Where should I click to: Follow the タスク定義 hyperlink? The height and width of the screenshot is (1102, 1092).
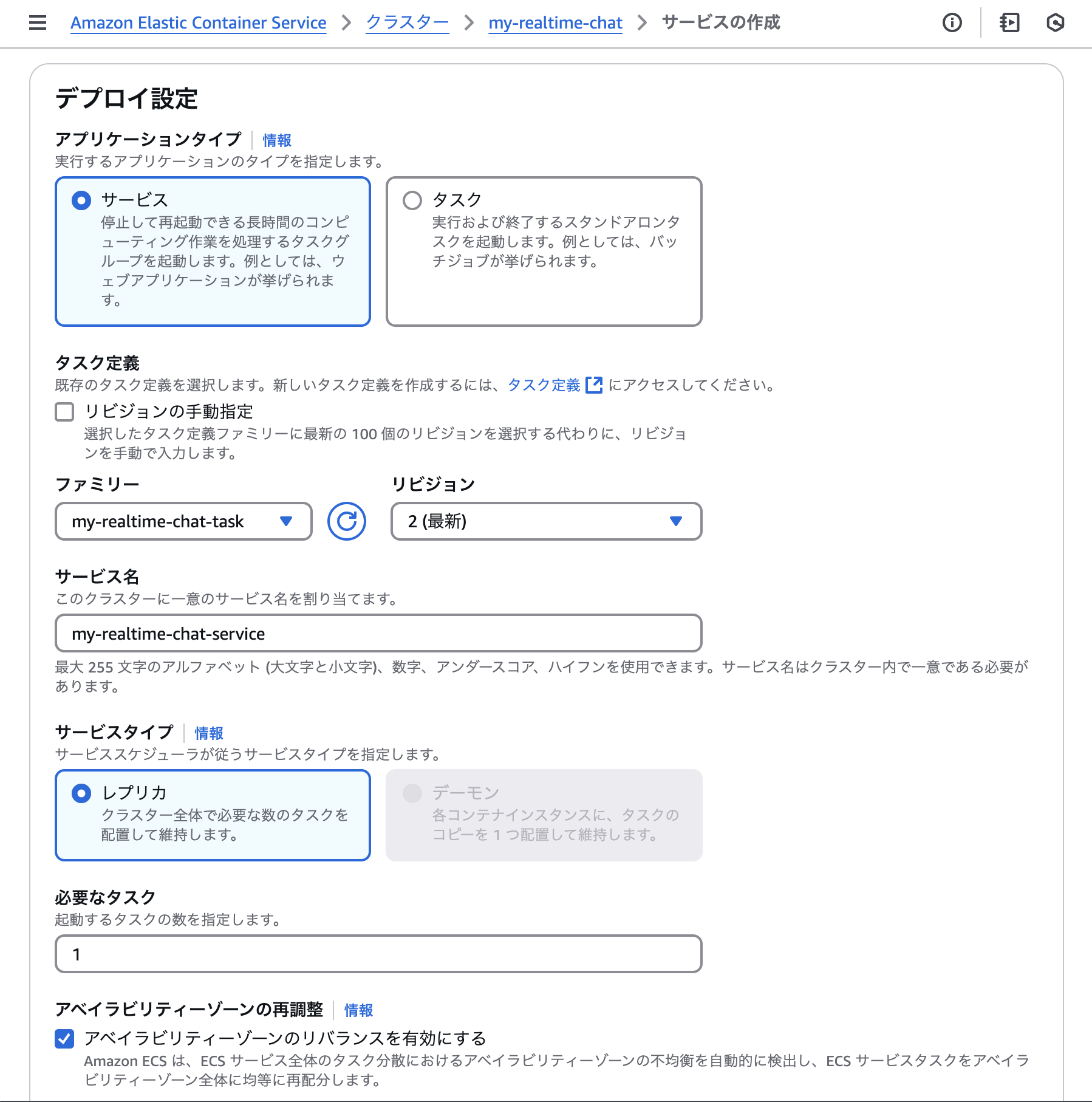544,385
